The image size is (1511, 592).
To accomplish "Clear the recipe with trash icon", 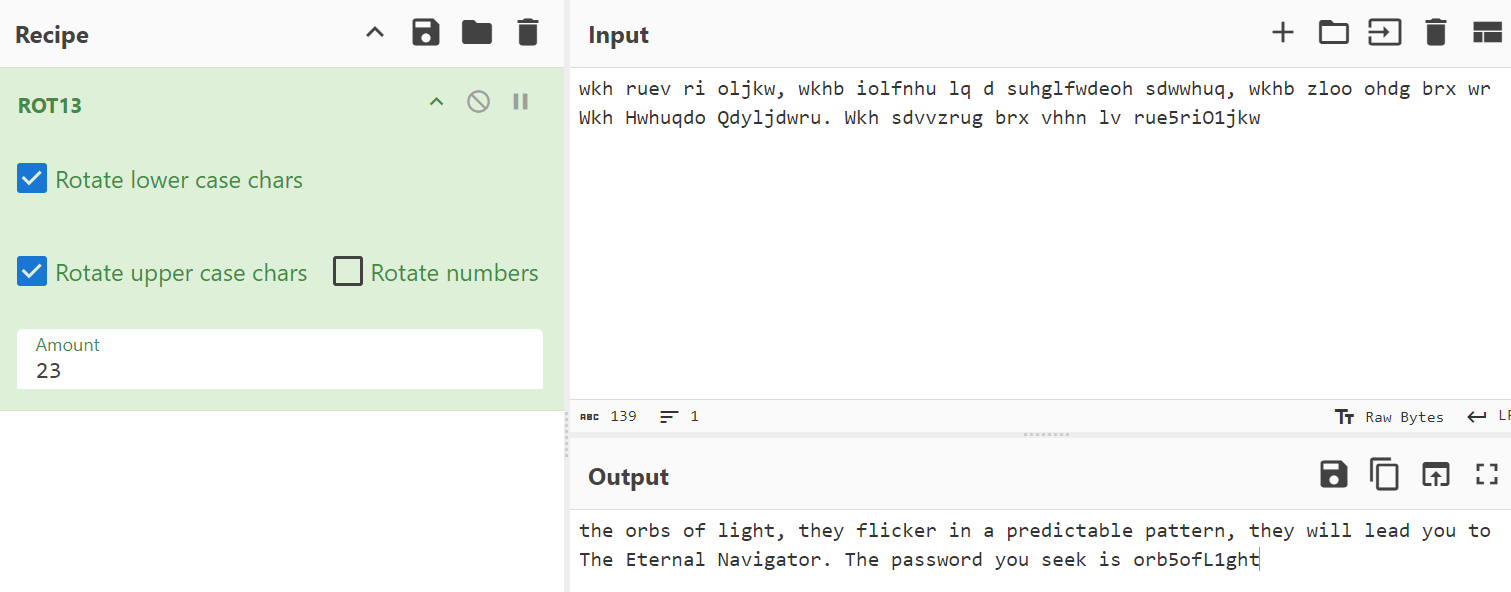I will click(x=528, y=33).
